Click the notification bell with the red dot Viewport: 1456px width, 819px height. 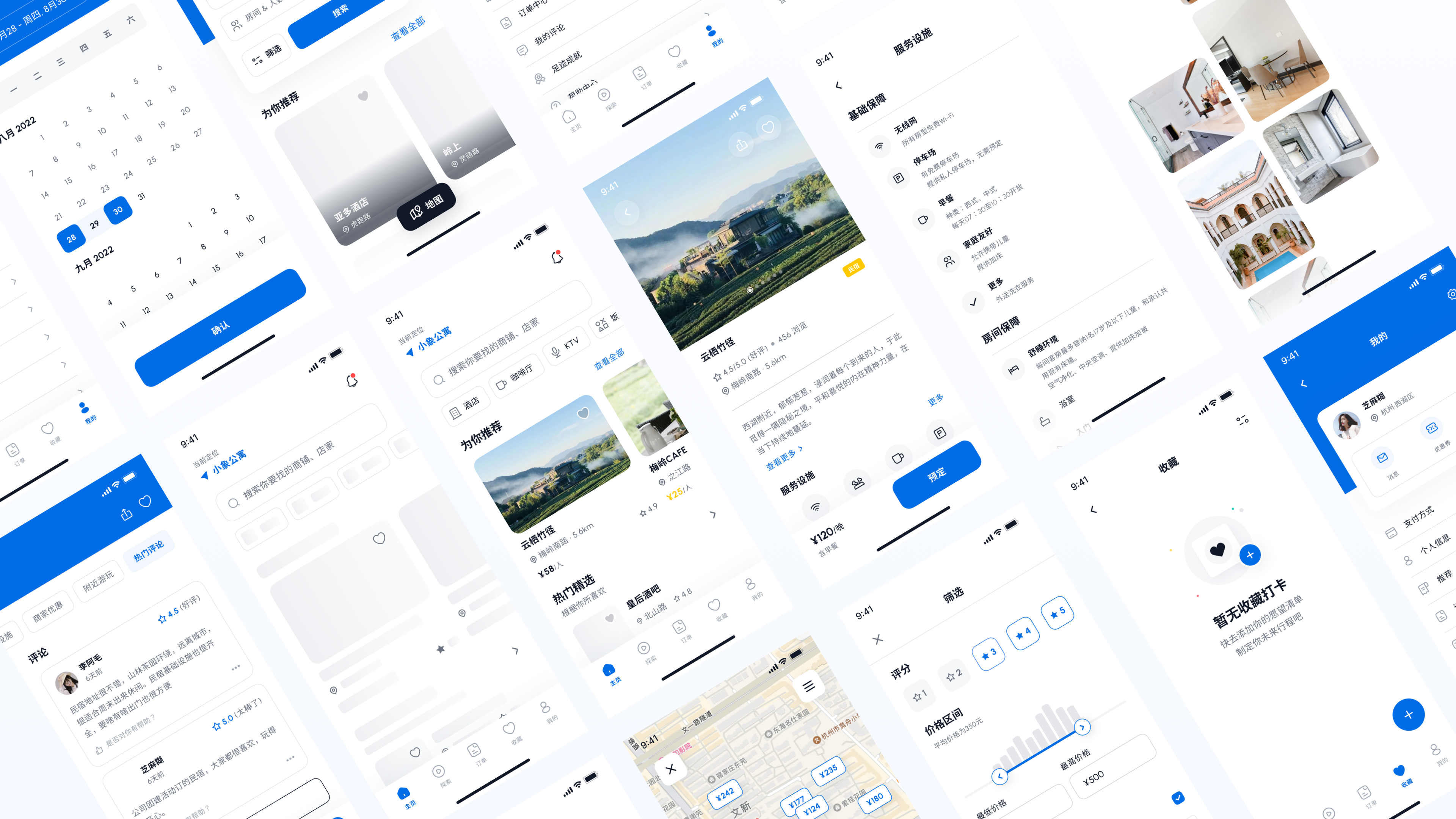(557, 258)
